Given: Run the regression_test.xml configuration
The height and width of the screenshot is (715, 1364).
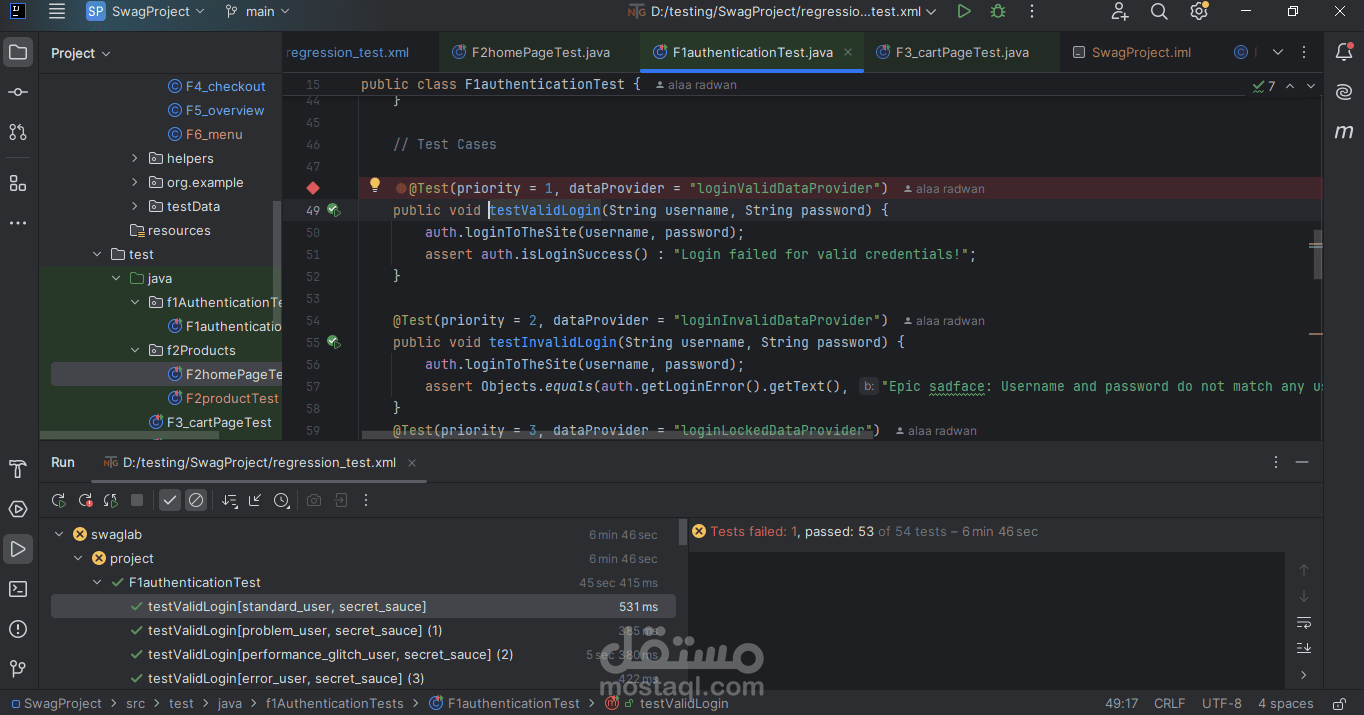Looking at the screenshot, I should [x=963, y=12].
